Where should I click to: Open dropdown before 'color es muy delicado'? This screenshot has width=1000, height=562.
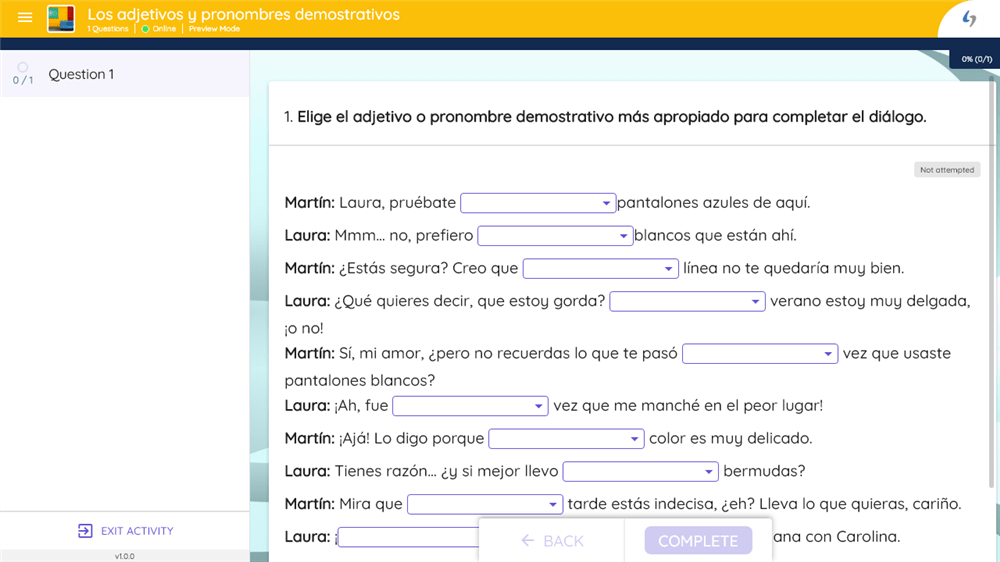[566, 439]
